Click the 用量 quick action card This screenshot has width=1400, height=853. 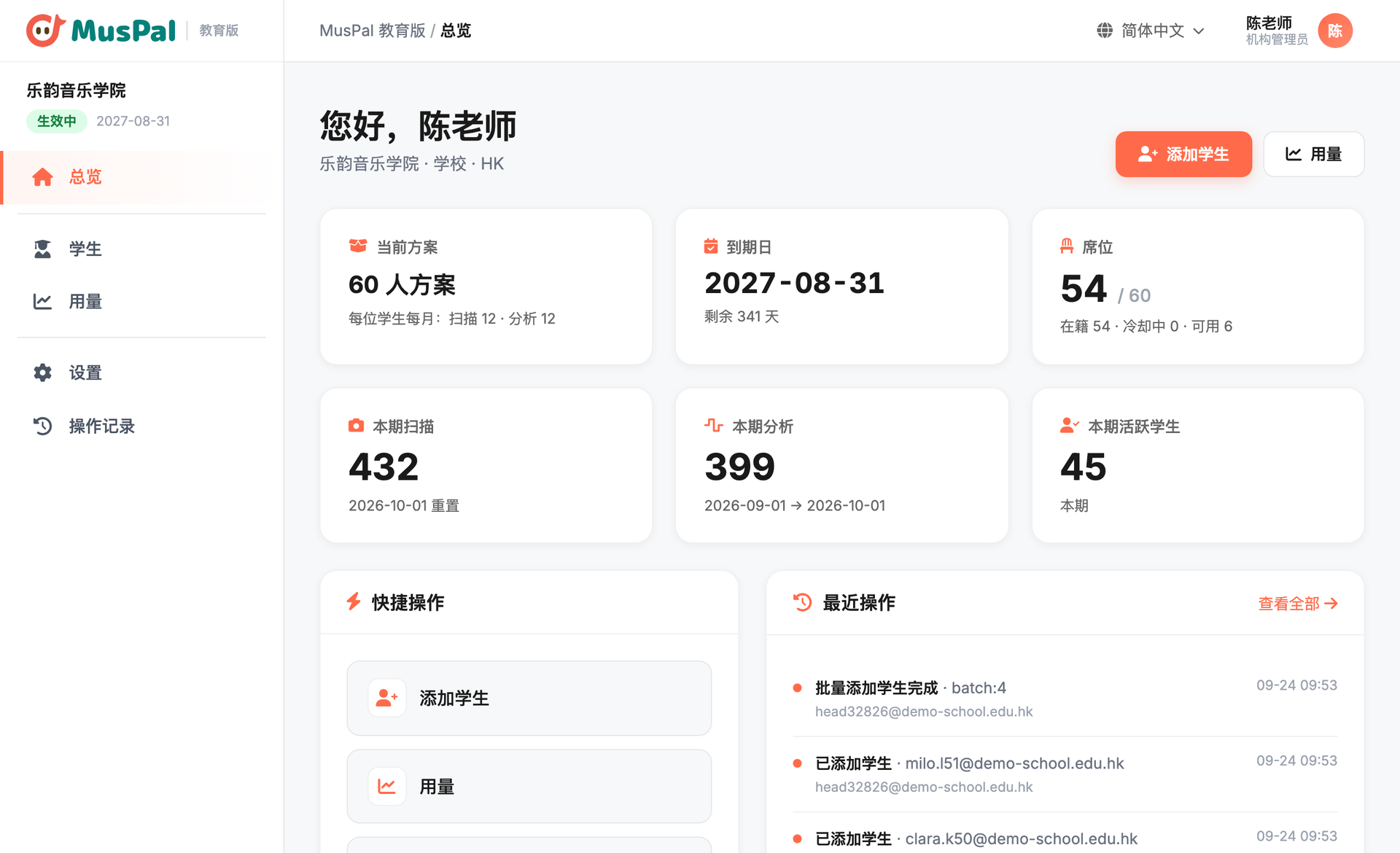529,786
